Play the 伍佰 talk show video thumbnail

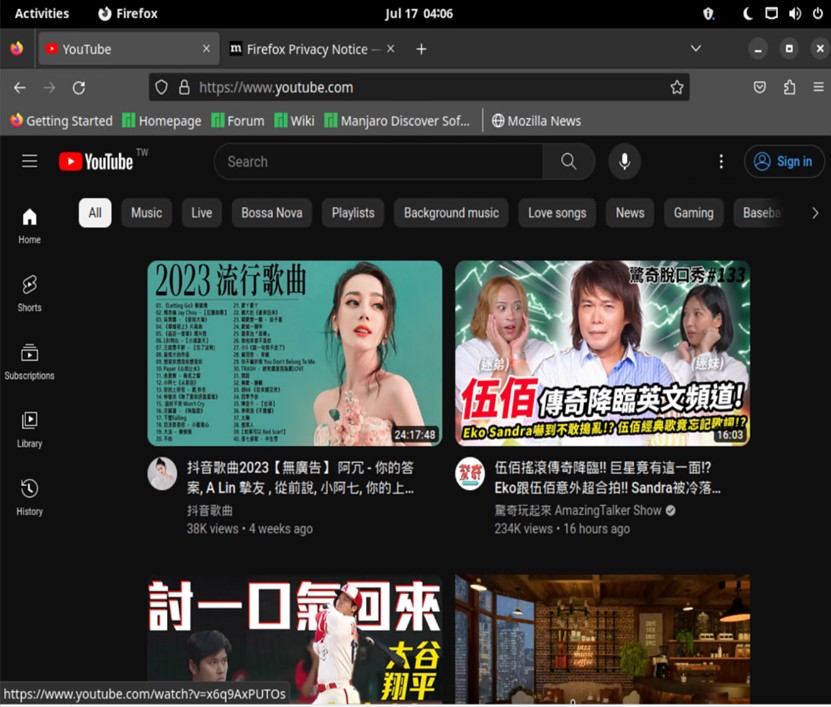[x=603, y=353]
